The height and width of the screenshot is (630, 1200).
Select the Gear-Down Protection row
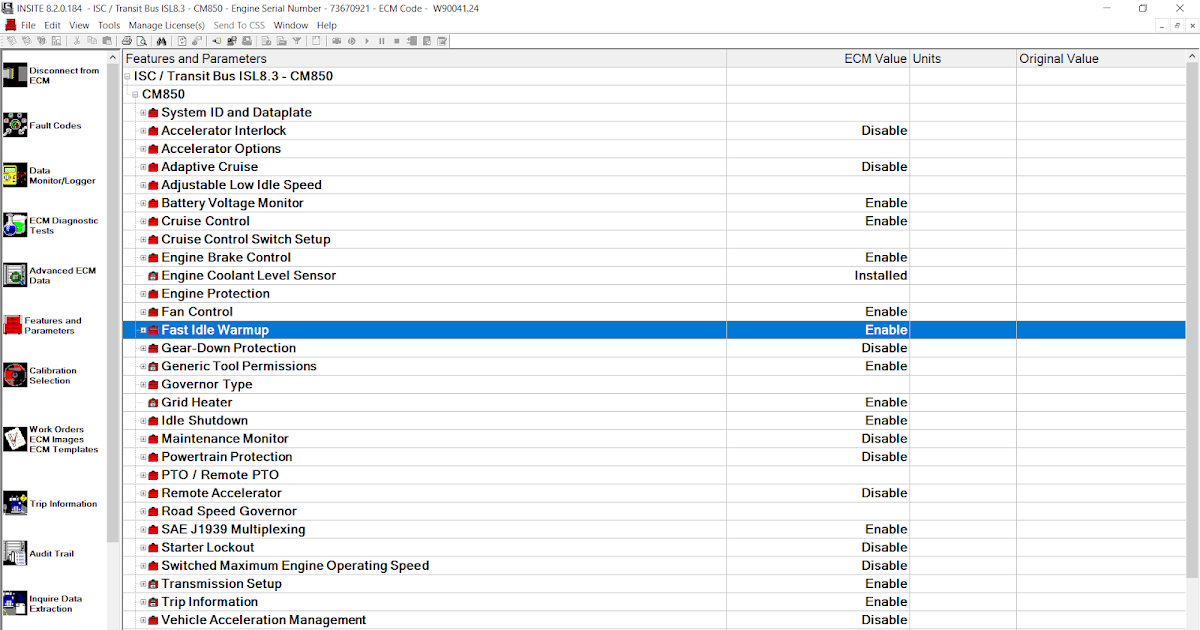[x=654, y=348]
